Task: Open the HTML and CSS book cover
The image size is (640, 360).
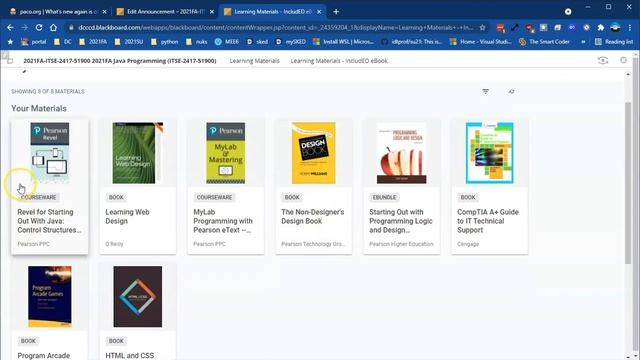Action: point(138,296)
